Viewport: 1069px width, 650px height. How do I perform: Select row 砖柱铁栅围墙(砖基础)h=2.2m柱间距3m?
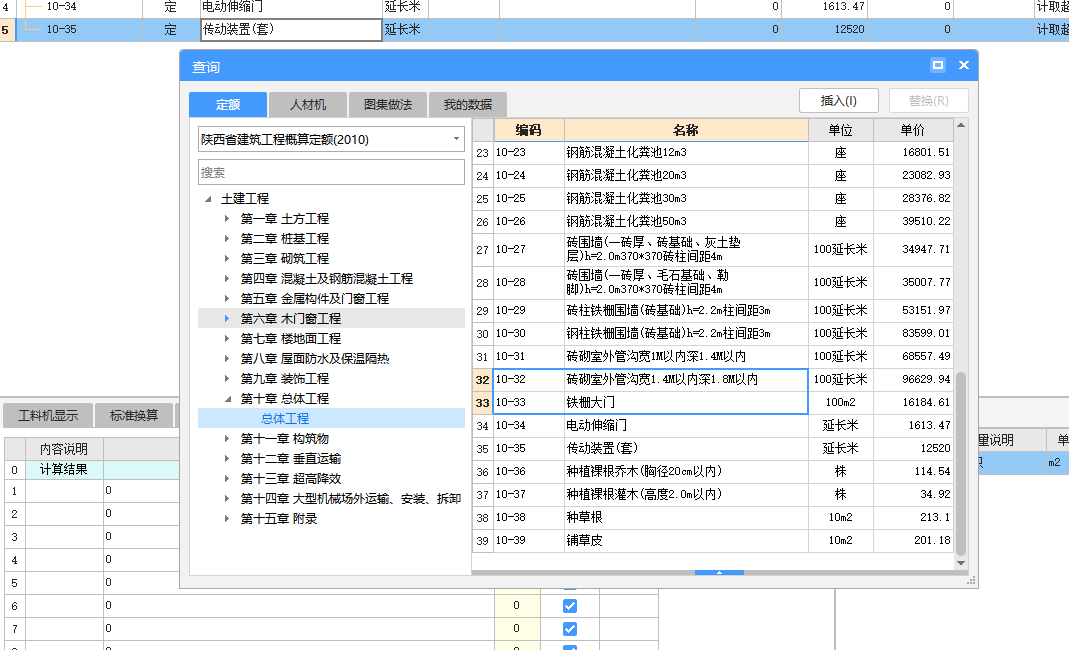[x=712, y=310]
